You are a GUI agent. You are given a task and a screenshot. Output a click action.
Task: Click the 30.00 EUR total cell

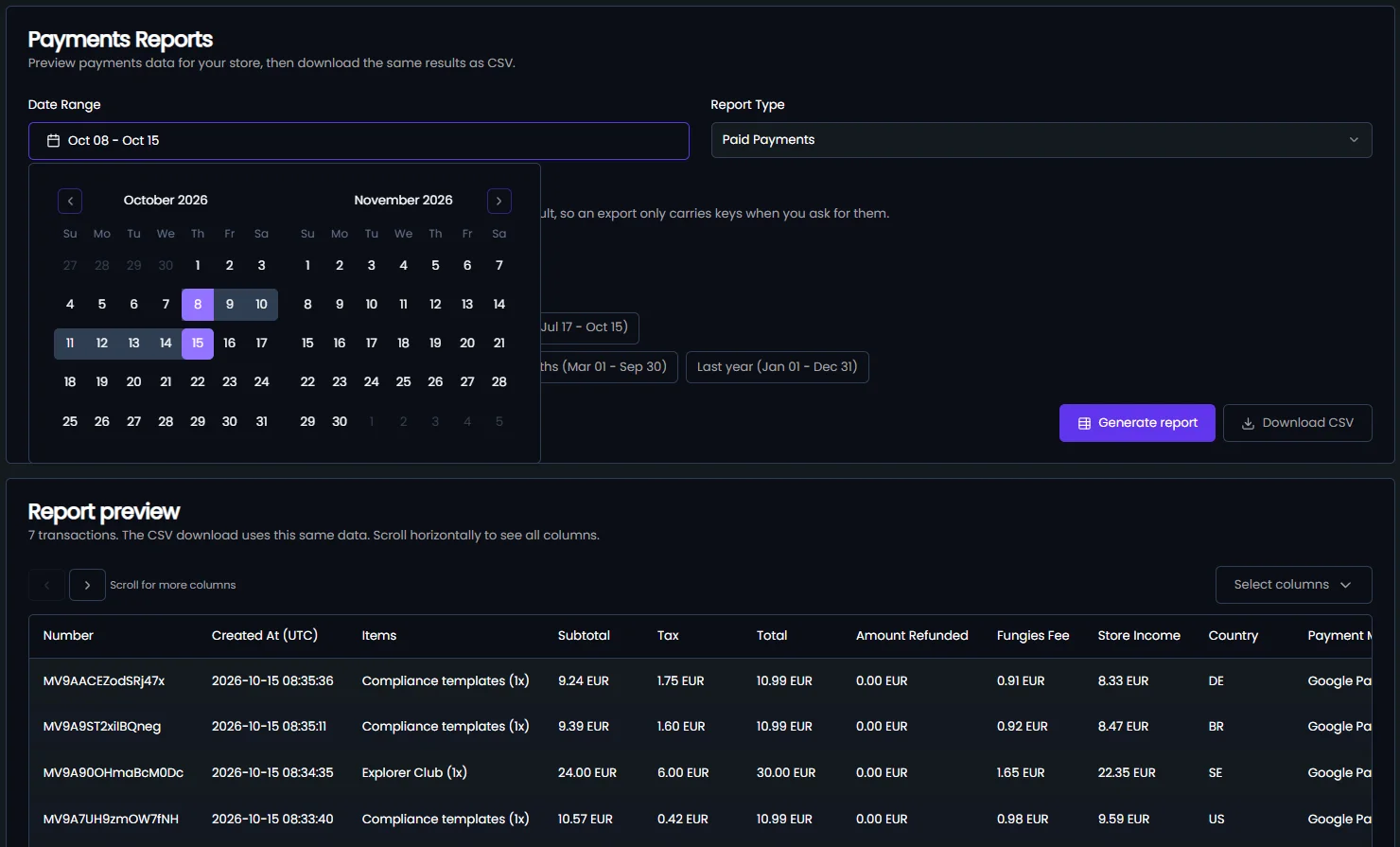[786, 773]
